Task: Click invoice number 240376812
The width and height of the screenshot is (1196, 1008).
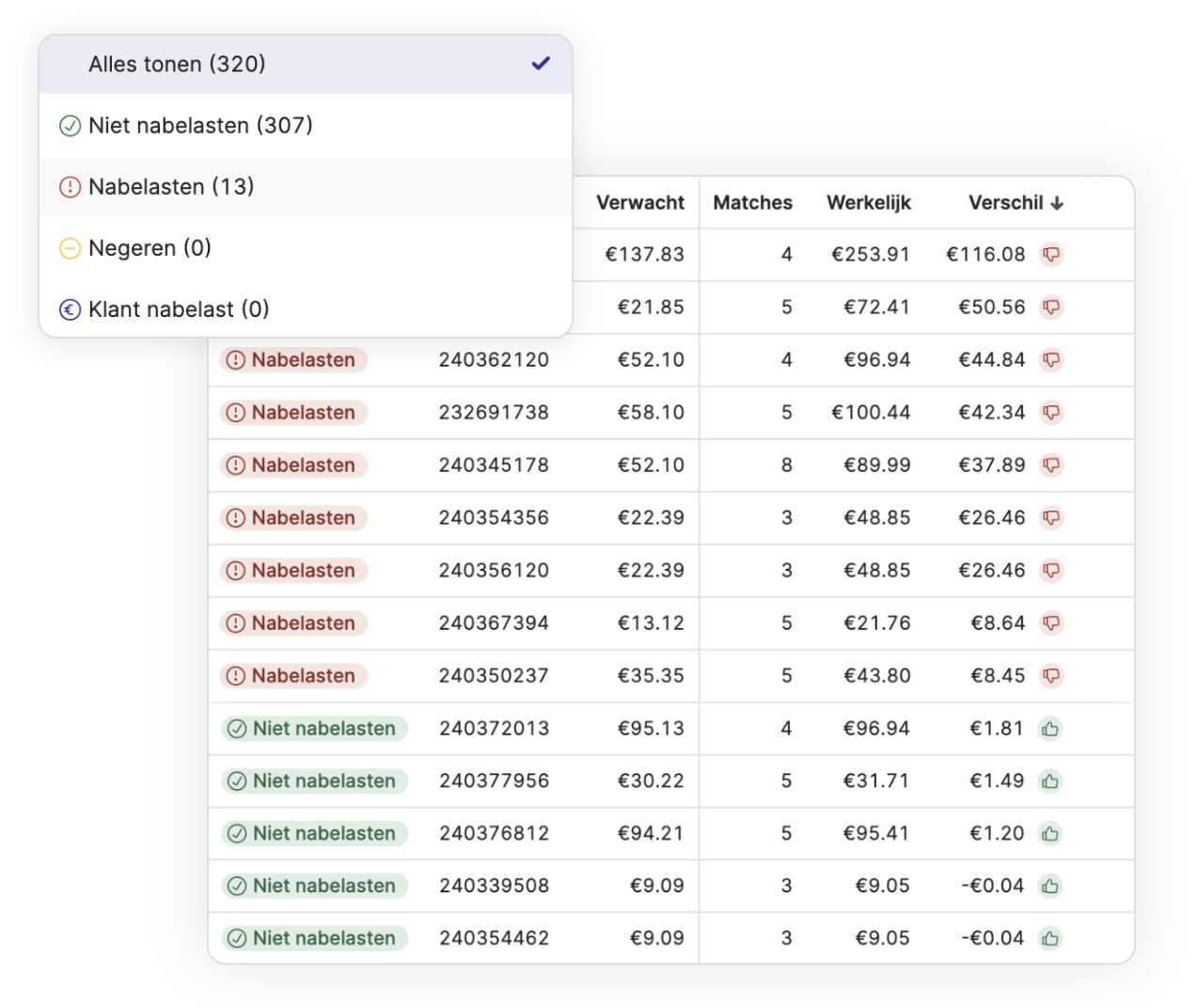Action: (494, 833)
